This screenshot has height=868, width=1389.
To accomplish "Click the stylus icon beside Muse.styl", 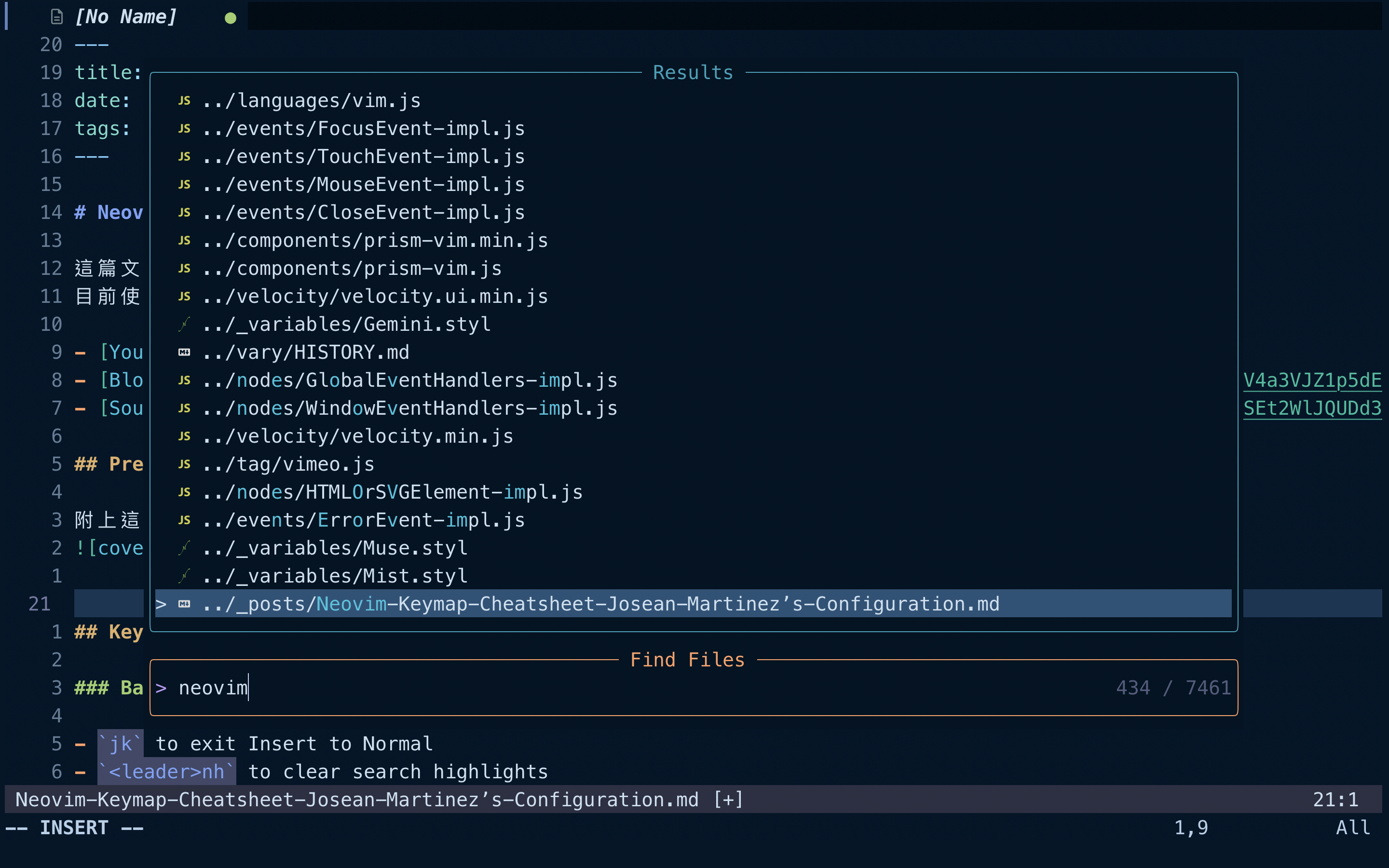I will point(184,548).
